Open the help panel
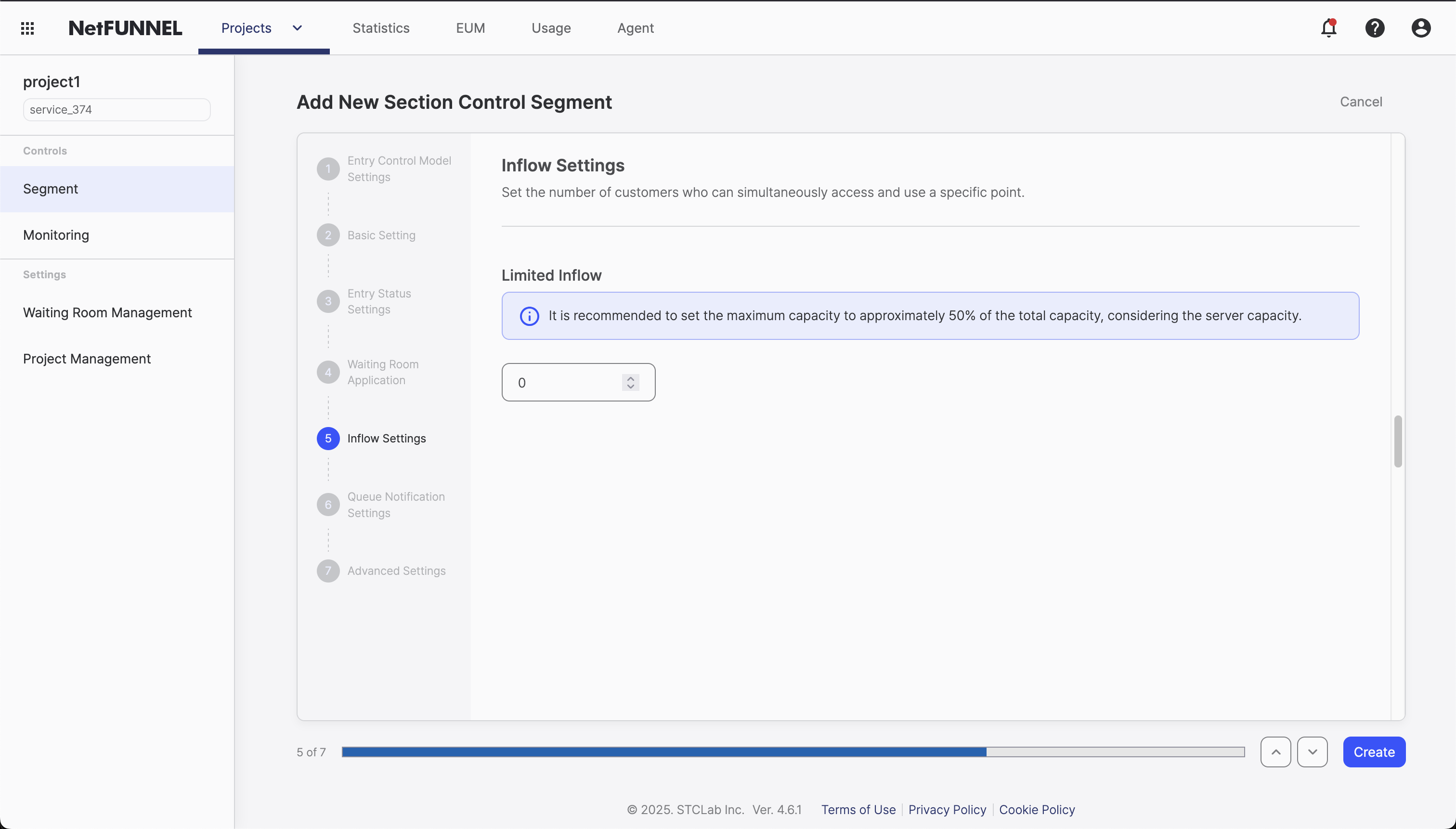The image size is (1456, 829). click(x=1375, y=27)
